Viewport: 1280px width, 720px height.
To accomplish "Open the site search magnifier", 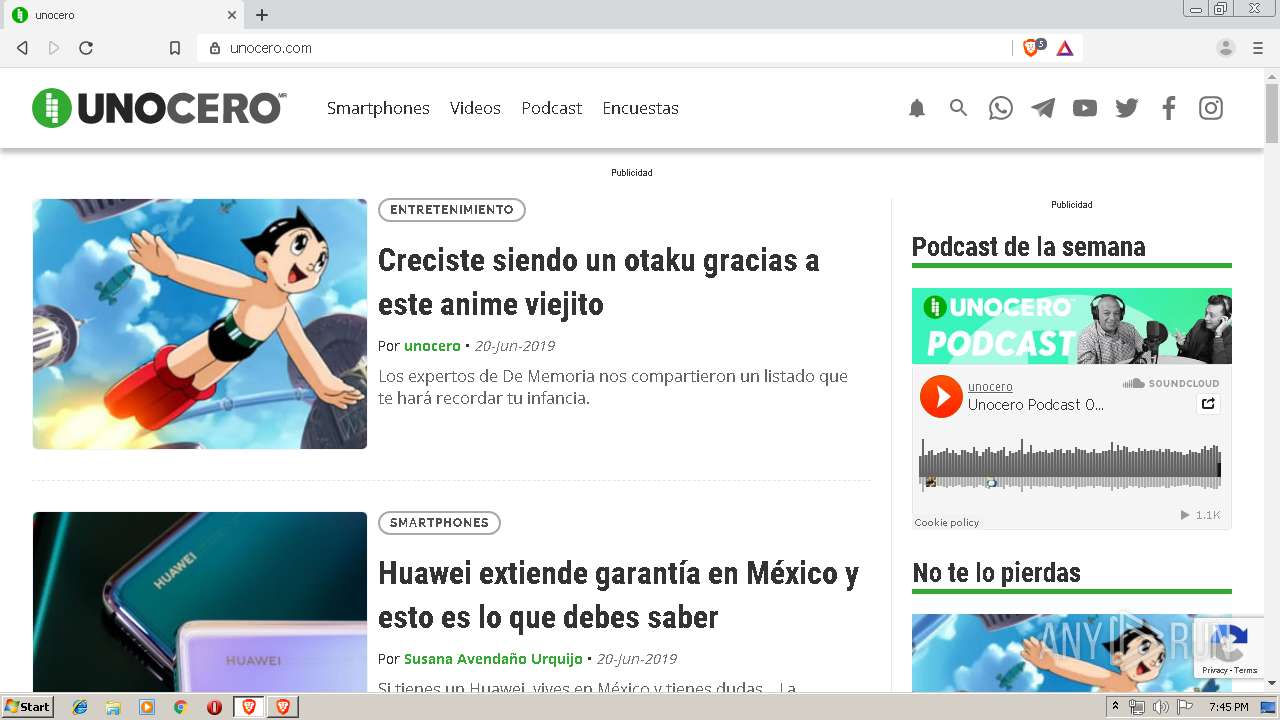I will coord(959,108).
